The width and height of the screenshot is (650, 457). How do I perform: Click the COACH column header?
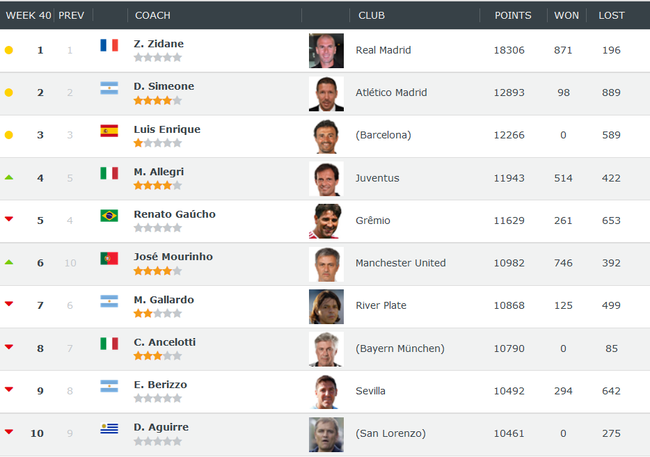pos(153,15)
